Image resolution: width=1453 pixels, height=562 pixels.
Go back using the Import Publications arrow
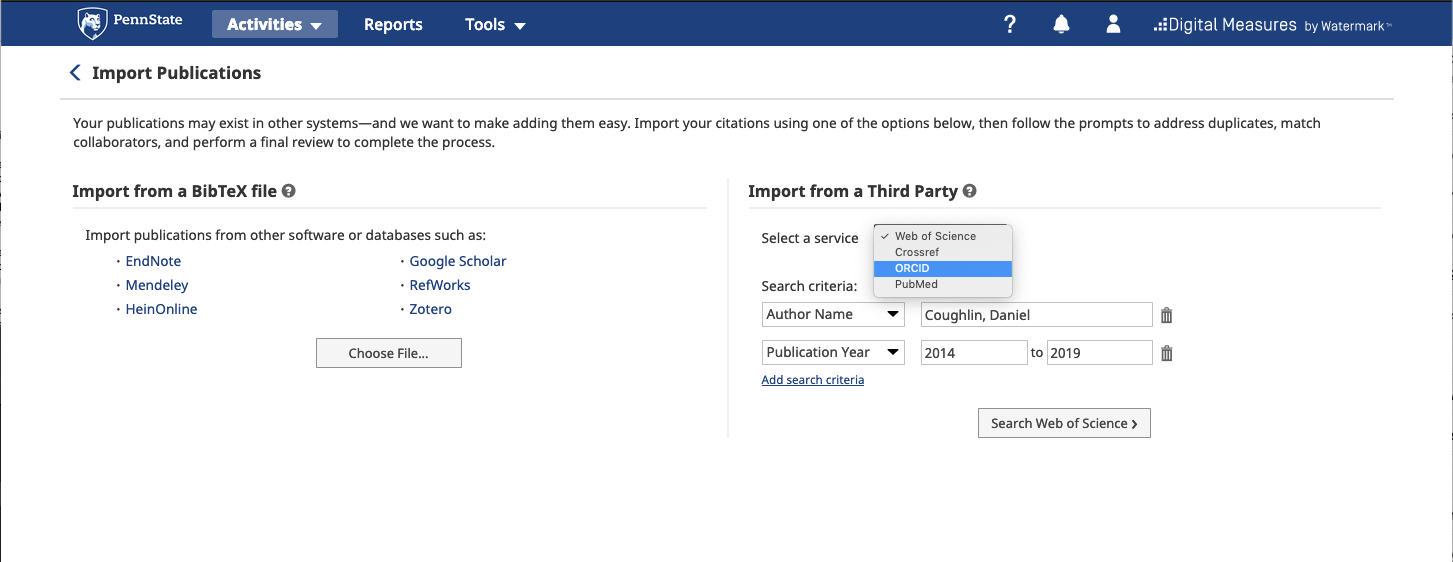(x=75, y=73)
